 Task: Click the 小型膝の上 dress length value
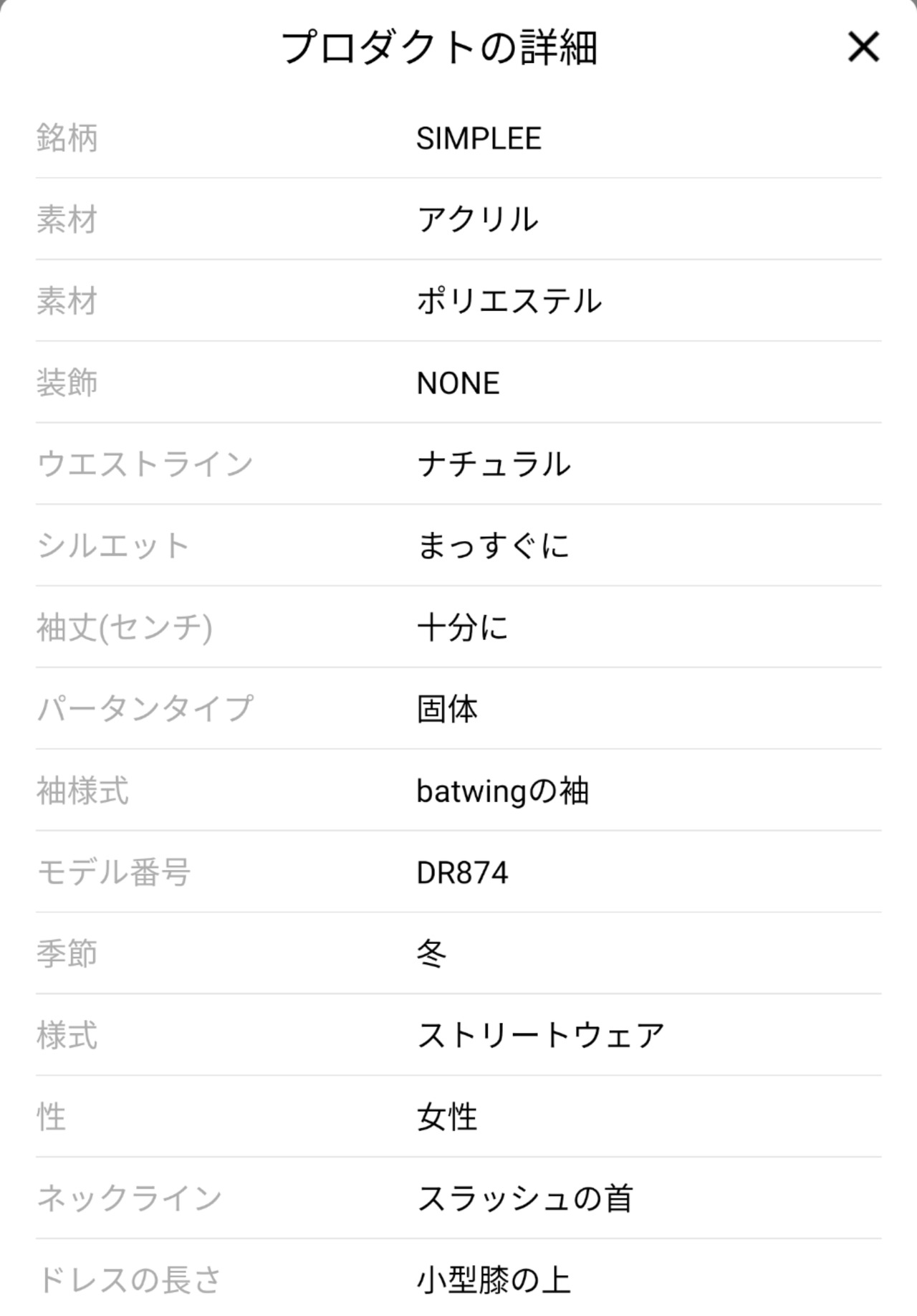point(494,1281)
